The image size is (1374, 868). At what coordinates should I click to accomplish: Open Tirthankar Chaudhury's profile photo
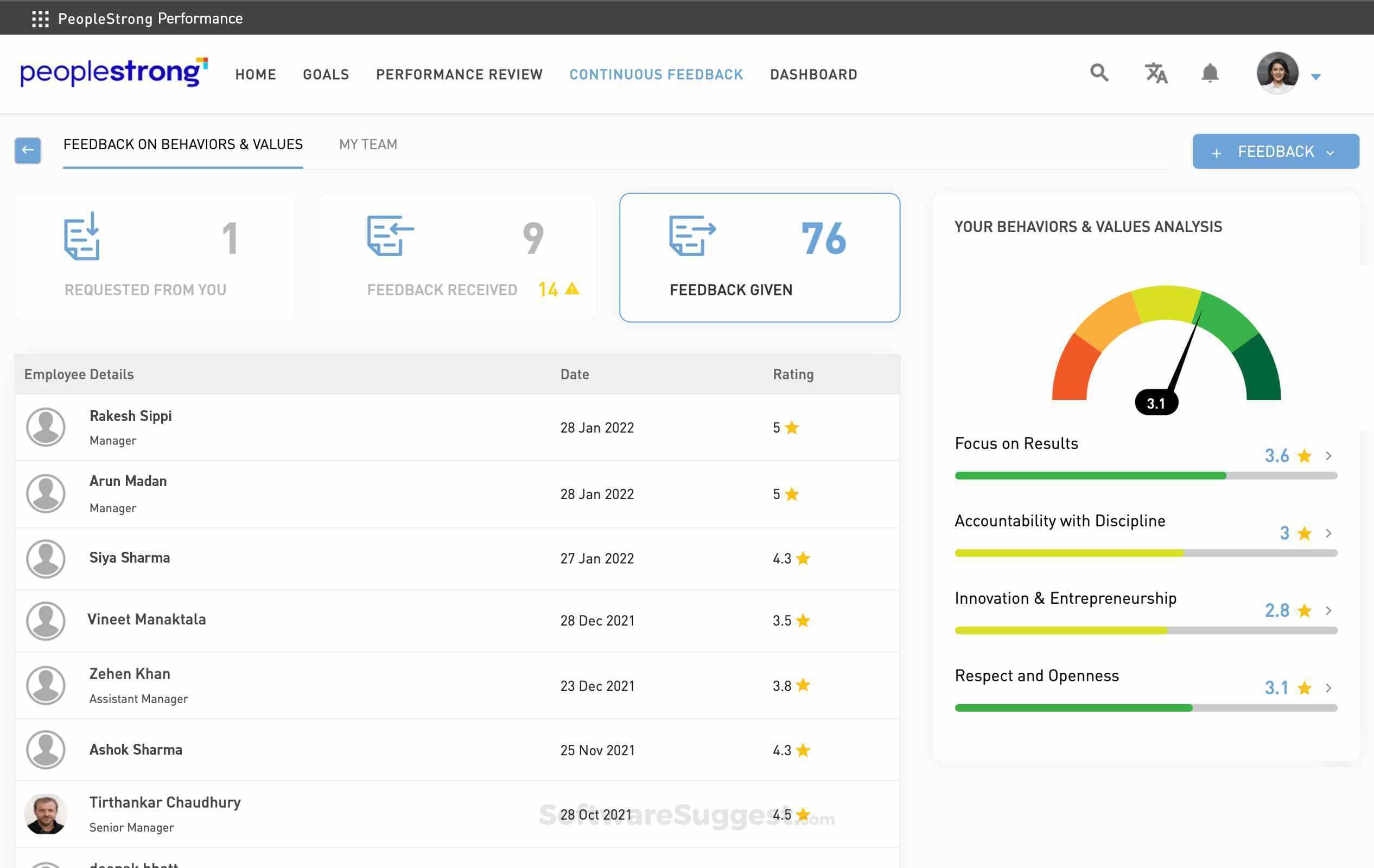tap(46, 814)
